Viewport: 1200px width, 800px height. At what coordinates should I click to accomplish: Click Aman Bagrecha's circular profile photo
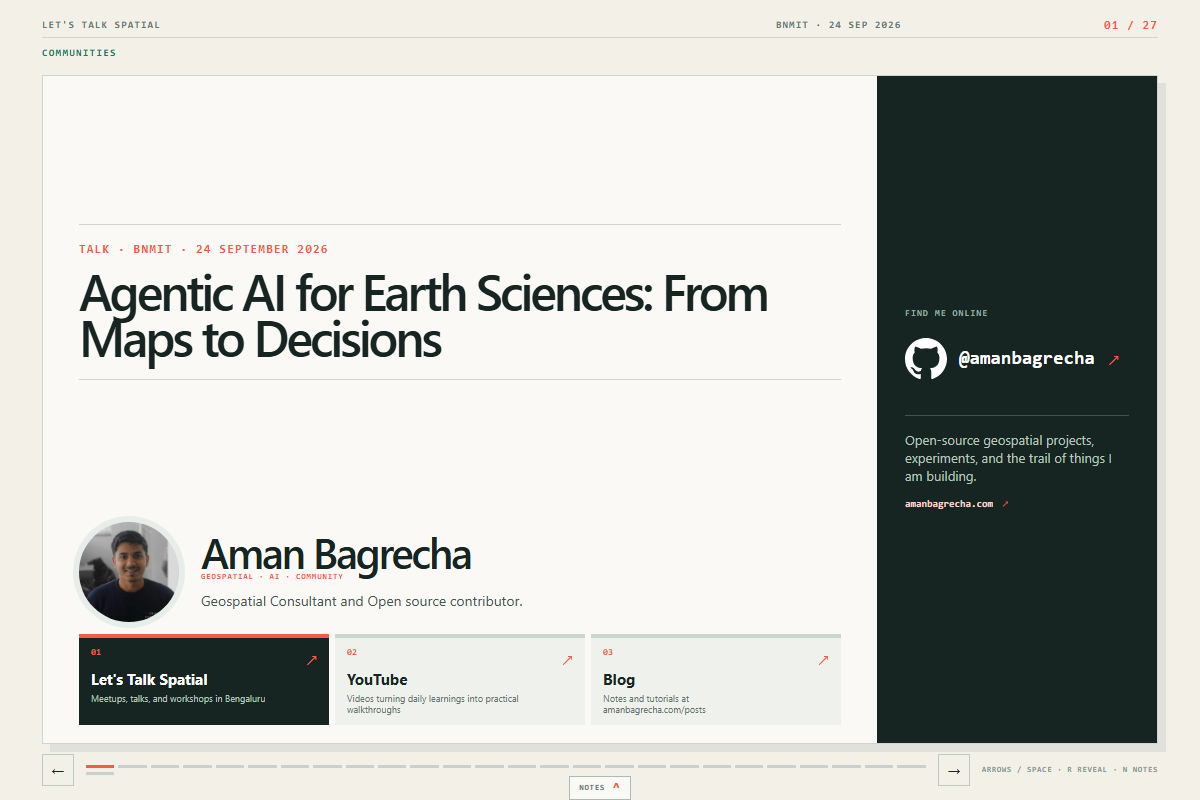130,572
